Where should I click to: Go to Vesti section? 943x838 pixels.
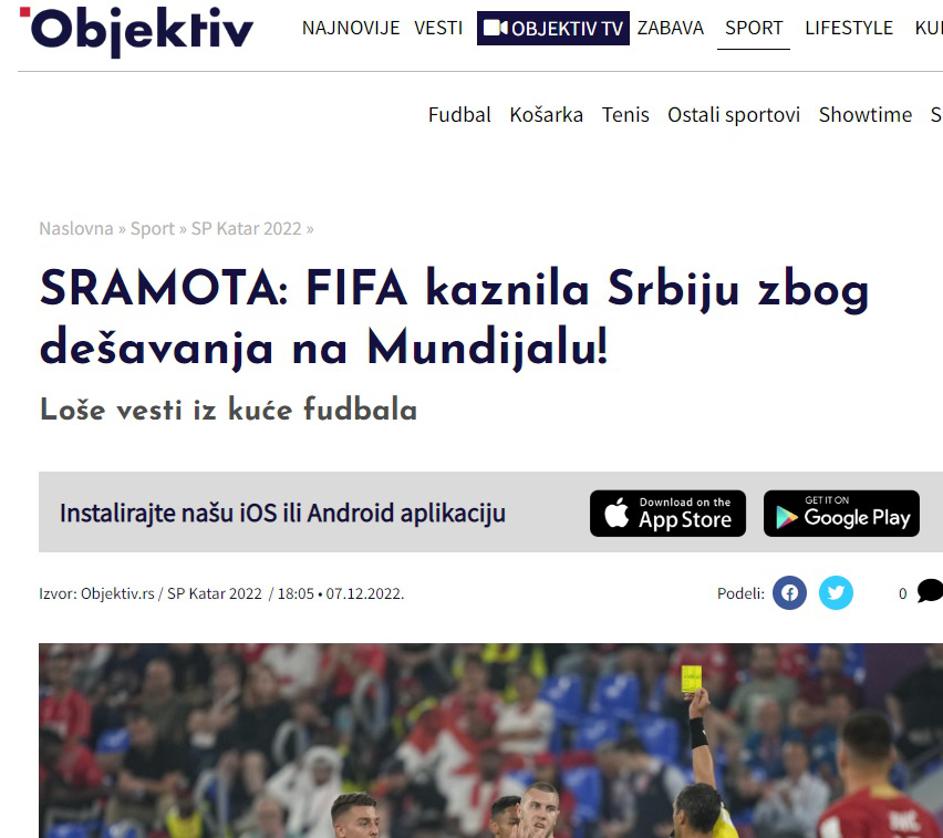point(438,28)
